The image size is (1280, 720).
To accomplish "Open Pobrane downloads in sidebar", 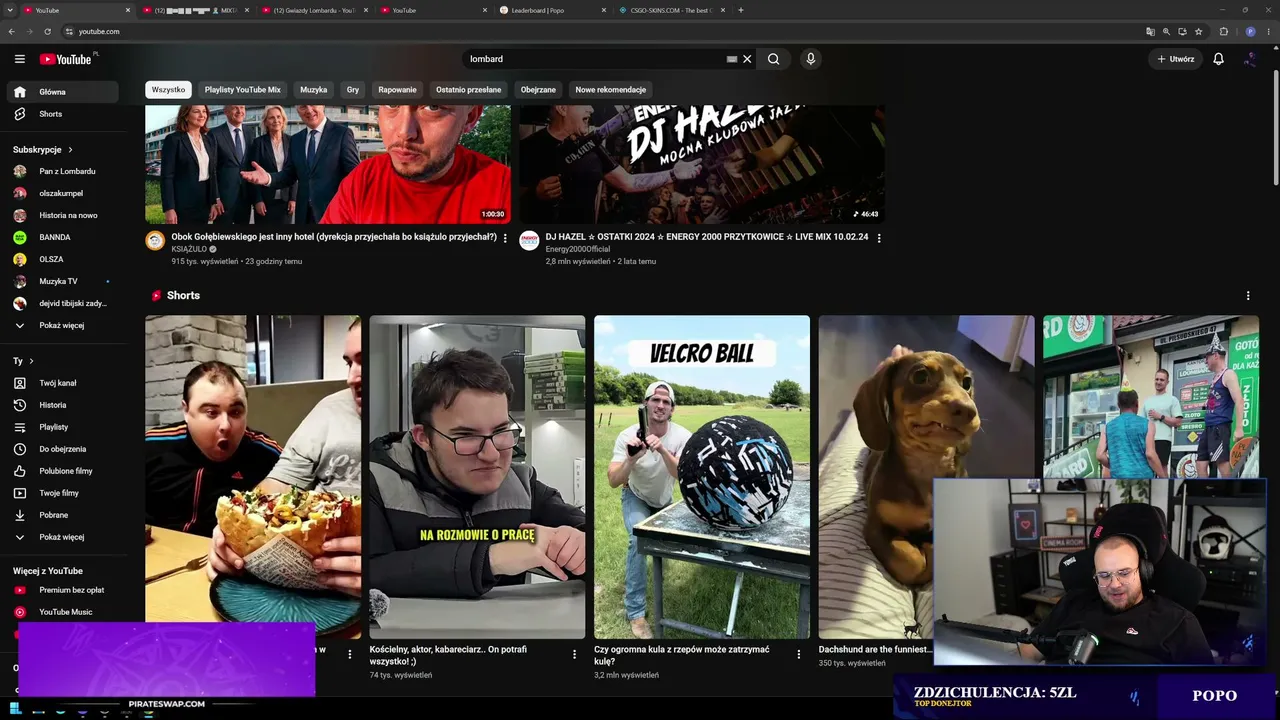I will point(62,515).
